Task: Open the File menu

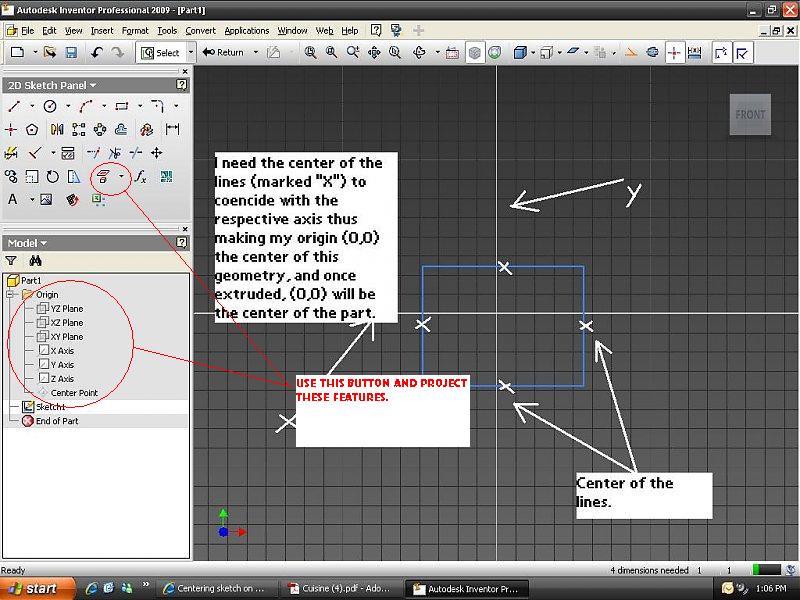Action: coord(28,31)
